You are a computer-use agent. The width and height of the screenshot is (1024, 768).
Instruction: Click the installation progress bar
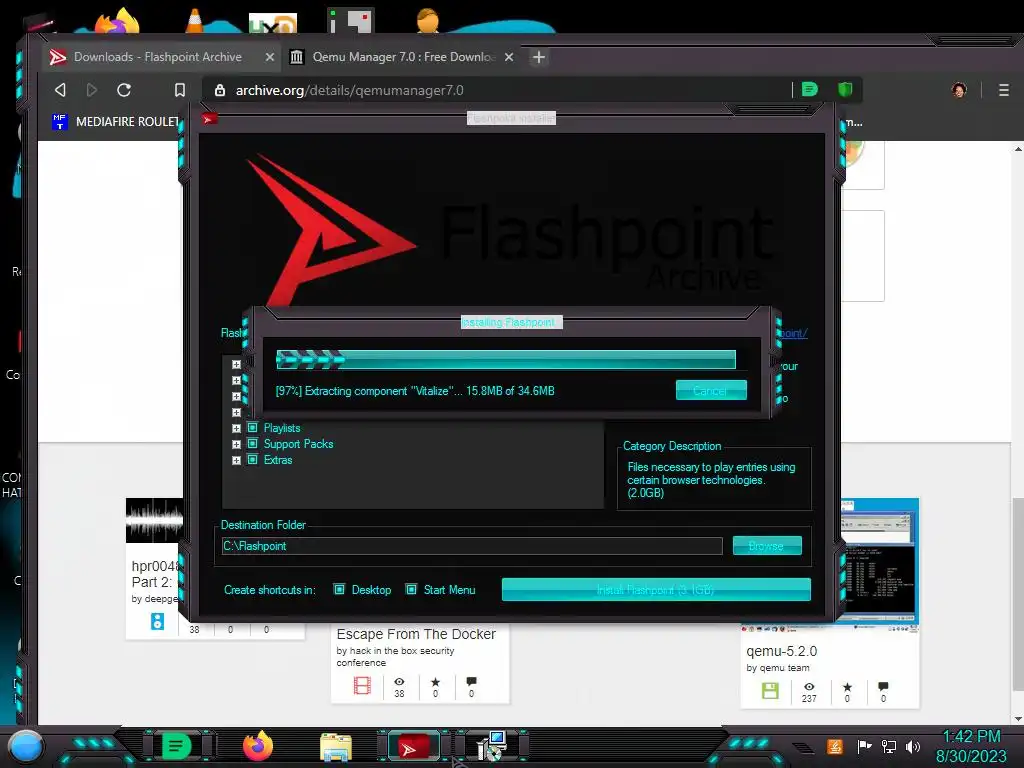pos(505,359)
